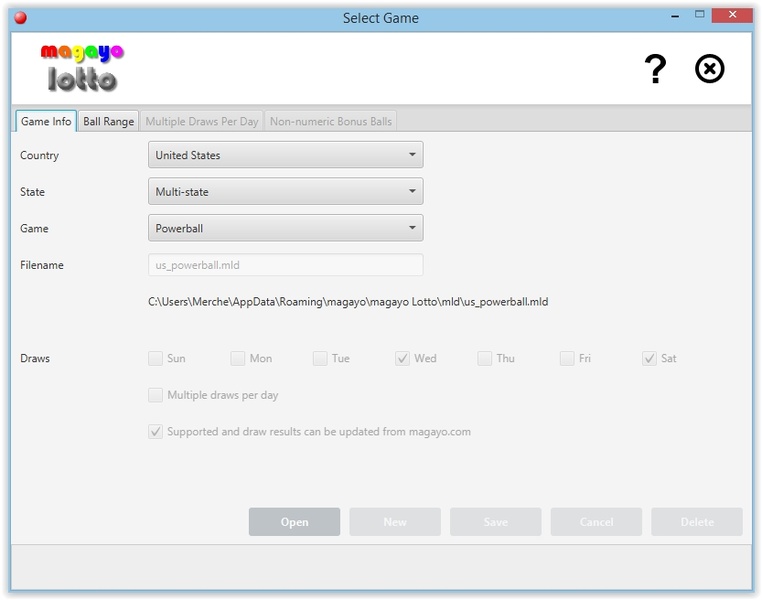Viewport: 762px width, 600px height.
Task: Click the Filename label
Action: click(x=42, y=265)
